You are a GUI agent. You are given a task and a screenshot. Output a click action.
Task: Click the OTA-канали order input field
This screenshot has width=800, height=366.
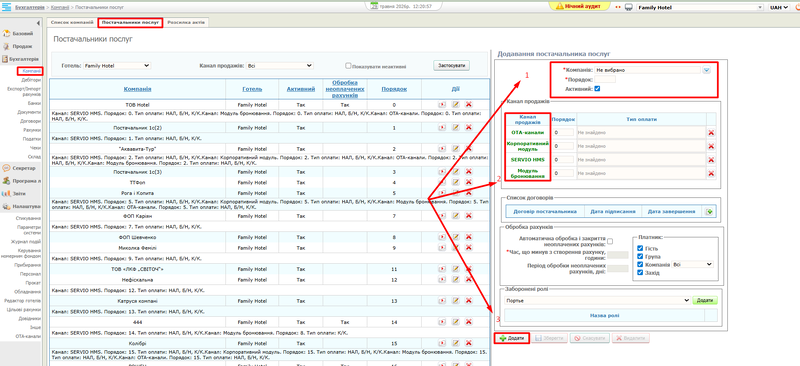(564, 132)
